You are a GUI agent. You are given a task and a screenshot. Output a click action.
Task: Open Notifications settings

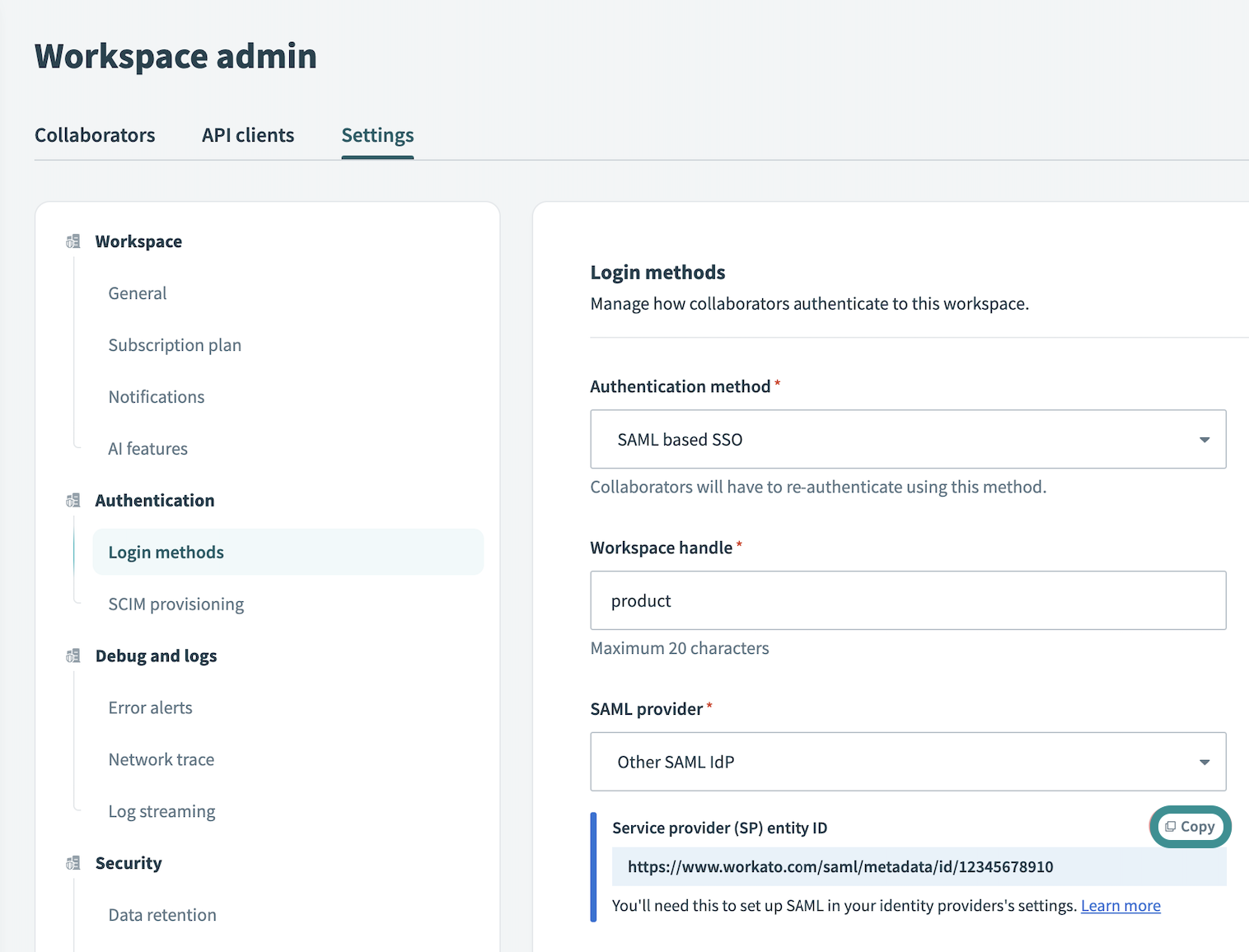point(156,396)
